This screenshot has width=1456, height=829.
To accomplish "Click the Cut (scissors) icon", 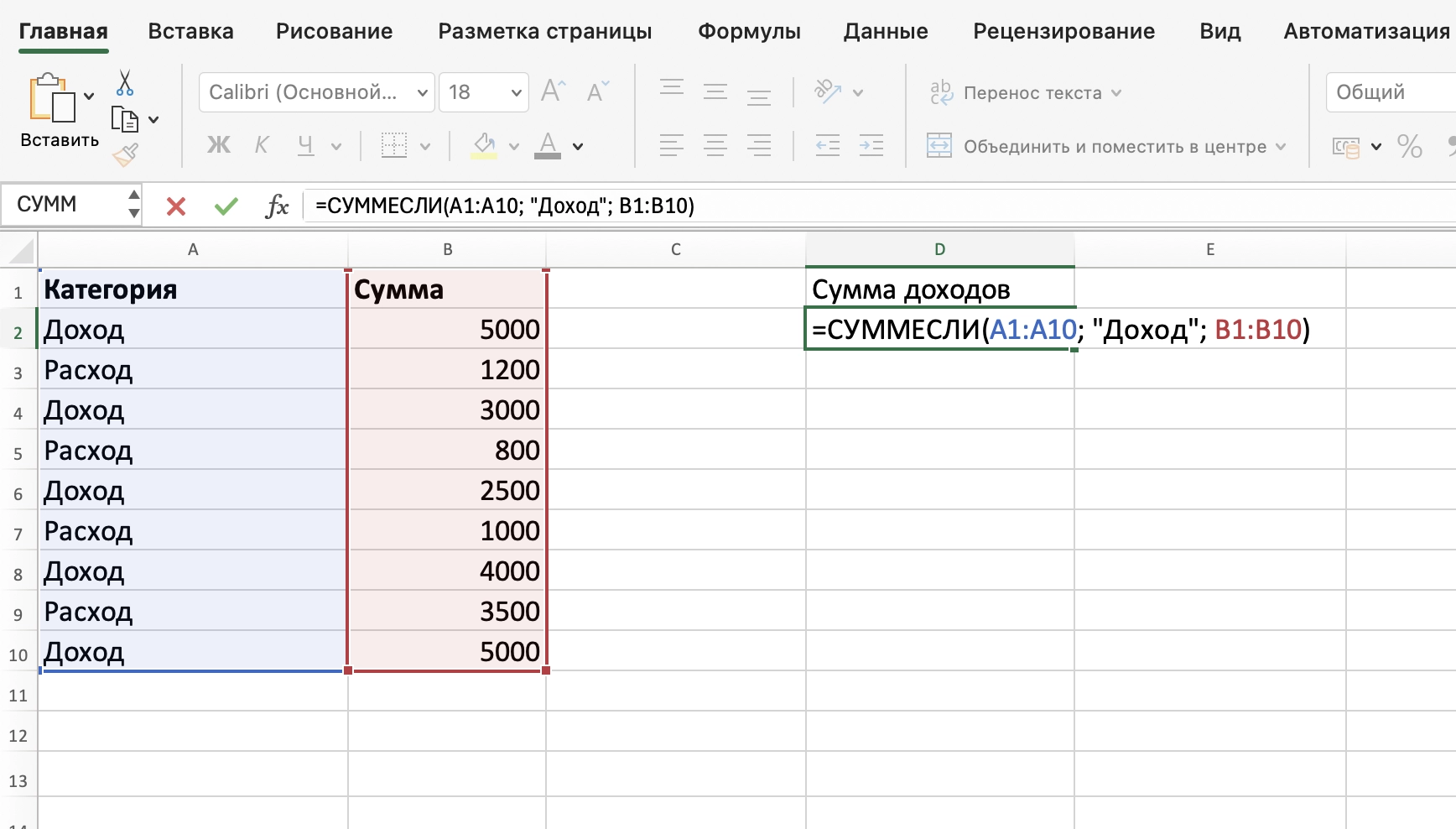I will (126, 83).
